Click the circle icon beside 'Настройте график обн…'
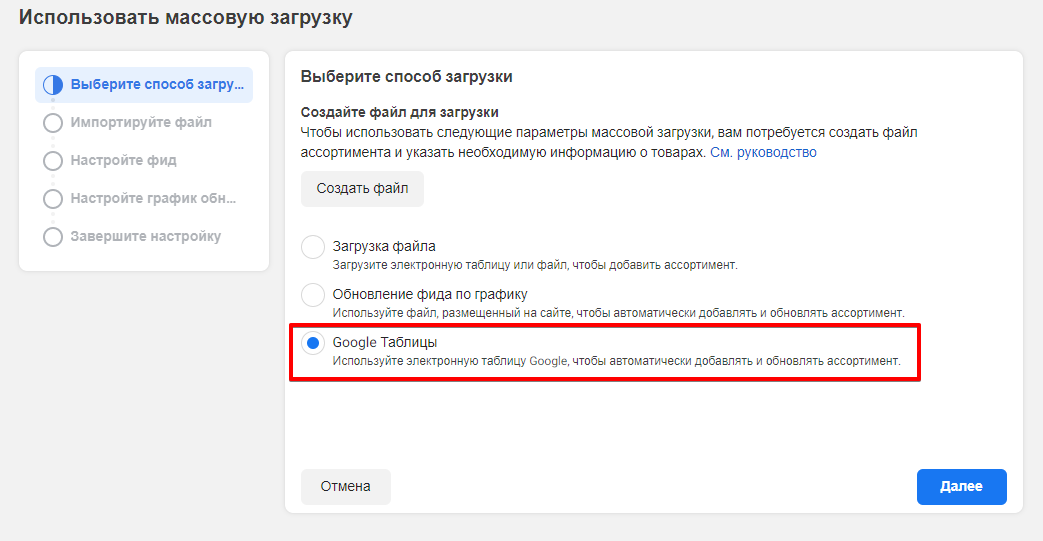Image resolution: width=1043 pixels, height=541 pixels. [53, 199]
